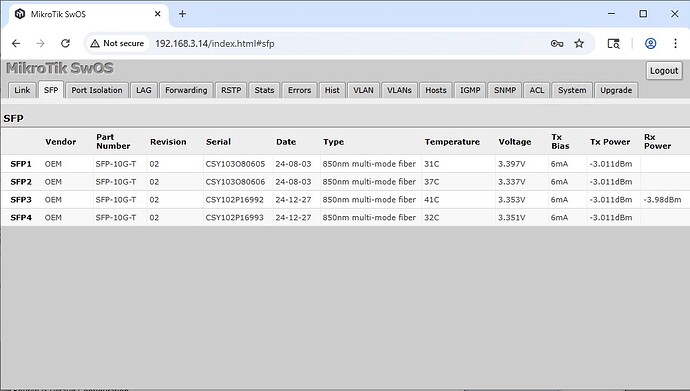Open the tab search icon
The width and height of the screenshot is (690, 391).
pos(613,44)
